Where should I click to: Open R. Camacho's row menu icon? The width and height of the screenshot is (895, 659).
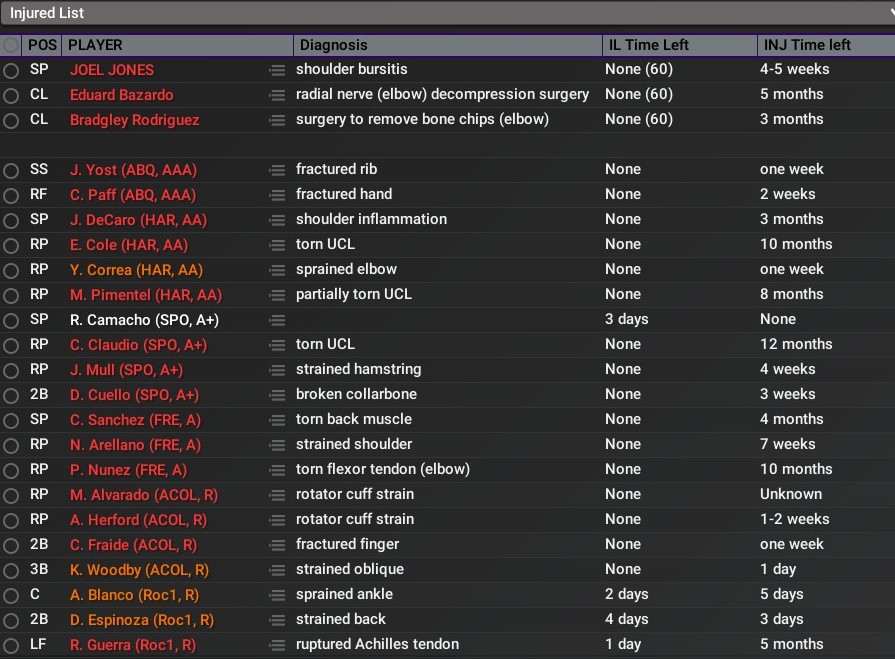tap(277, 320)
